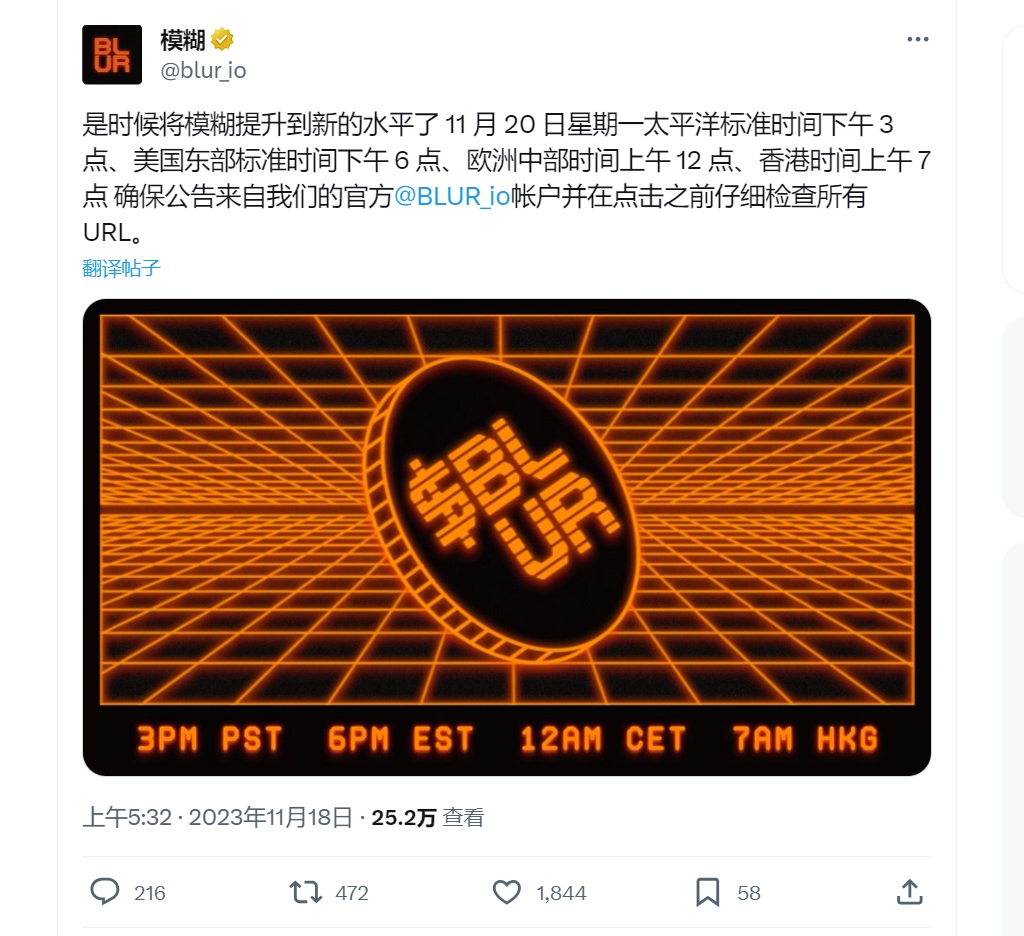The height and width of the screenshot is (936, 1024).
Task: Click the 1,844 likes count
Action: click(562, 893)
